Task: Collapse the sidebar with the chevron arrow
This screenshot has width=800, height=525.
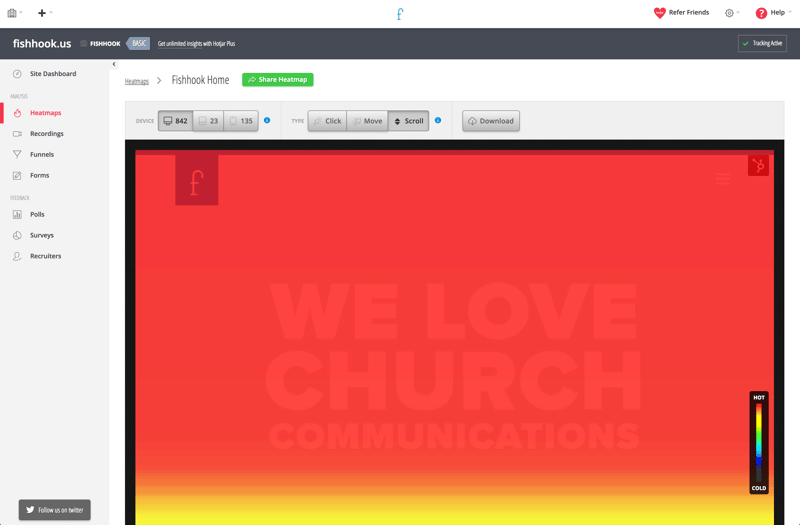Action: (x=114, y=64)
